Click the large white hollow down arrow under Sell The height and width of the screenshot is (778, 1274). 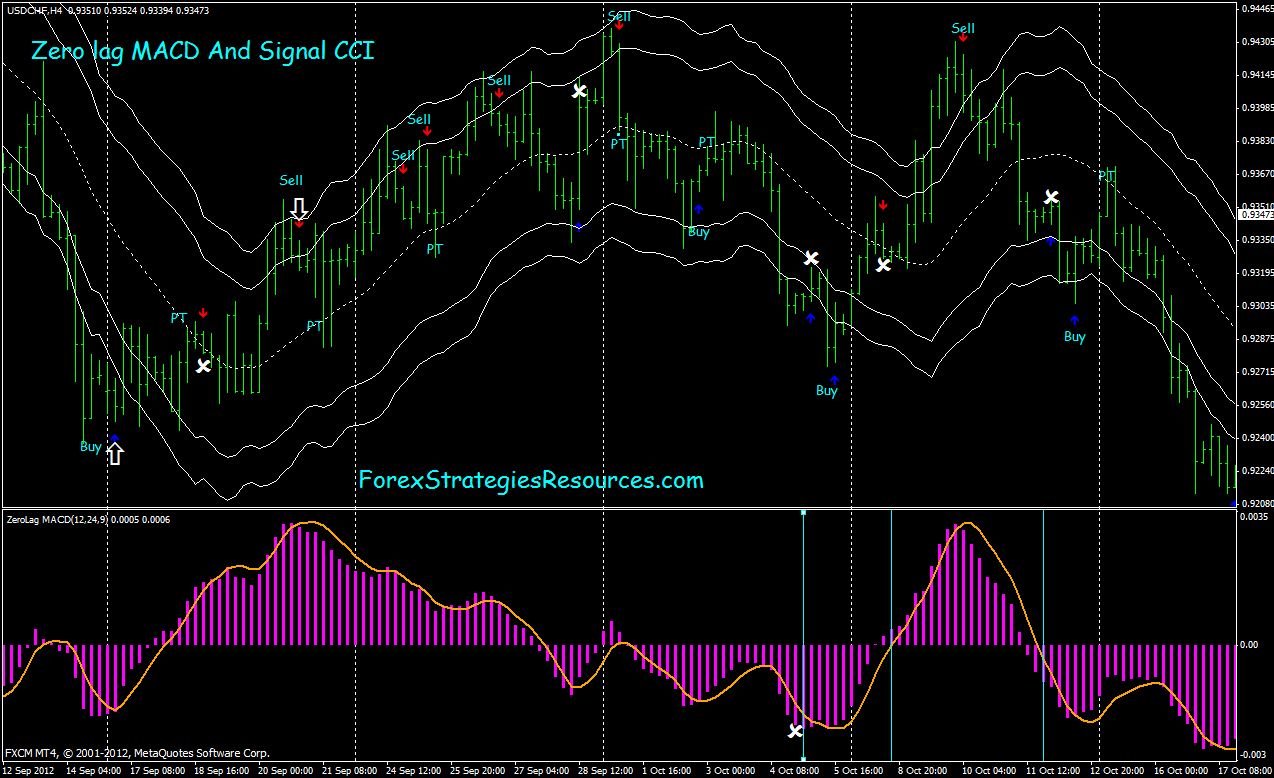(299, 207)
